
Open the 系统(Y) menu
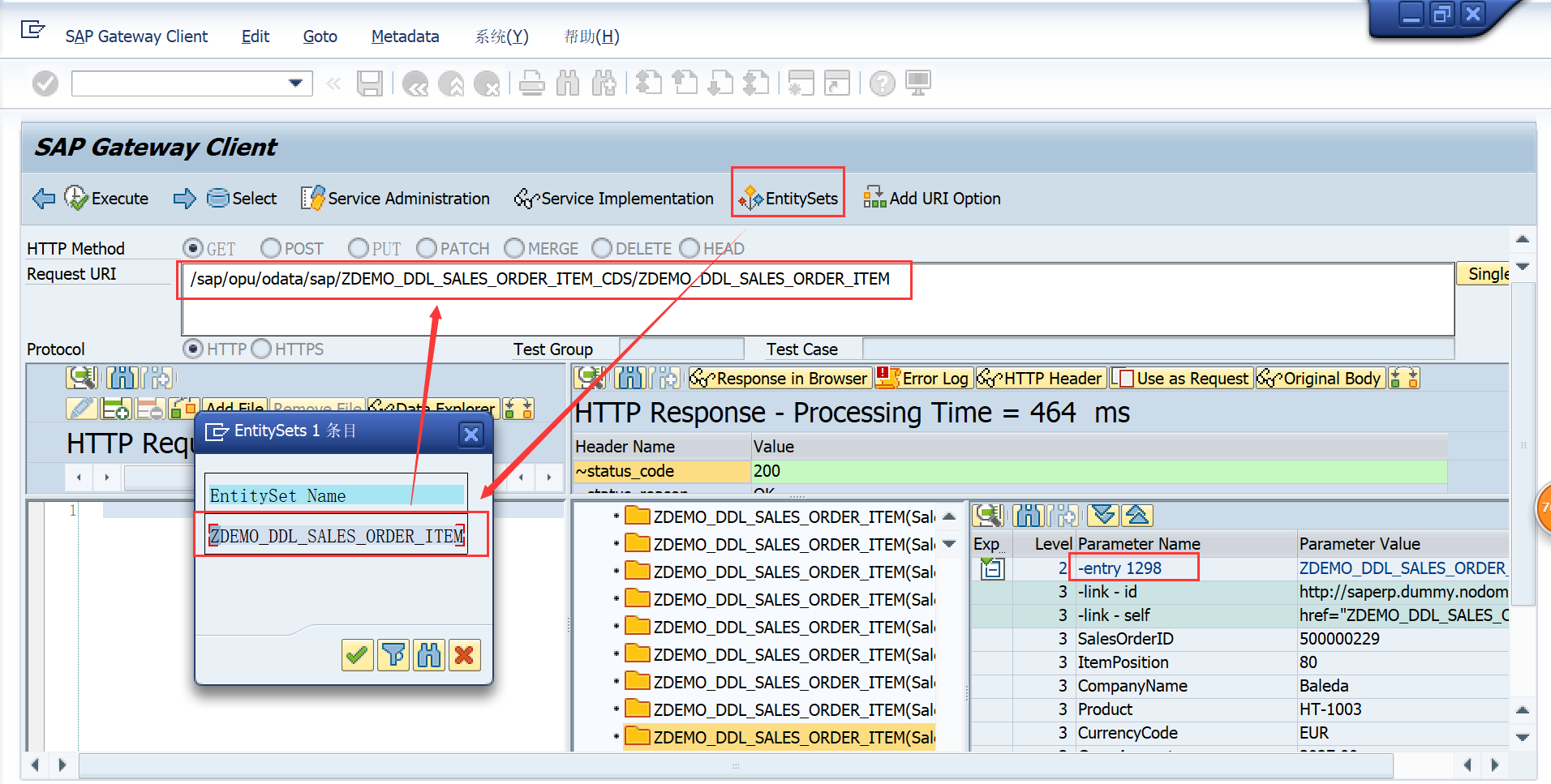[x=501, y=36]
